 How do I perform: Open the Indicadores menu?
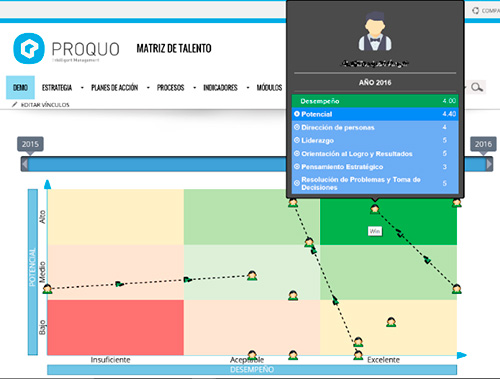220,88
